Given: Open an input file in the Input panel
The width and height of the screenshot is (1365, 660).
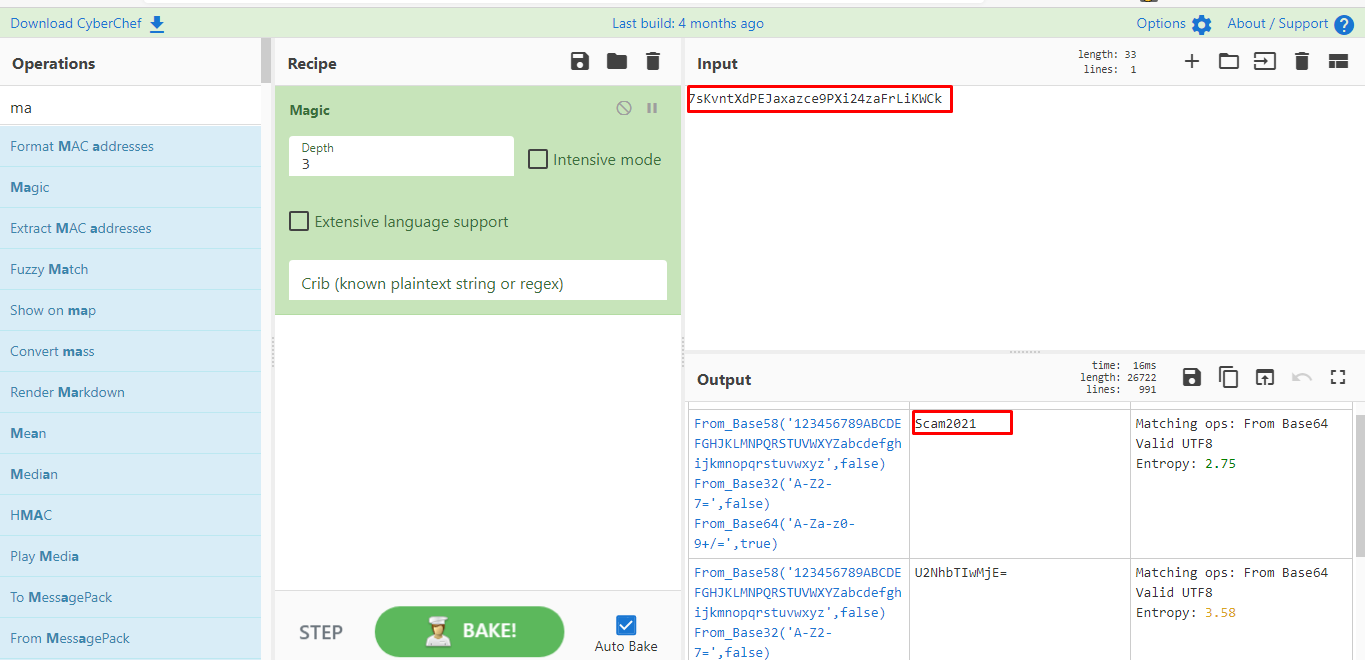Looking at the screenshot, I should 1228,61.
